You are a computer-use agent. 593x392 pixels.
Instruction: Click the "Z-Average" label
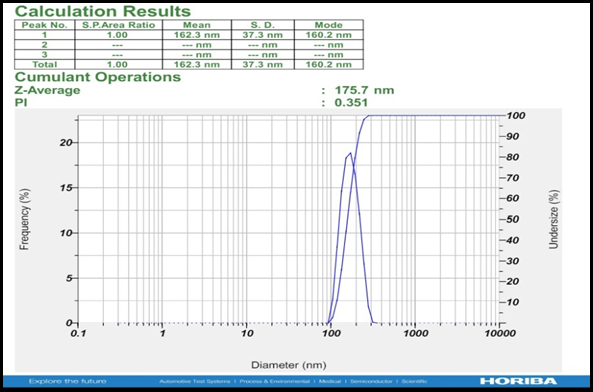coord(47,90)
